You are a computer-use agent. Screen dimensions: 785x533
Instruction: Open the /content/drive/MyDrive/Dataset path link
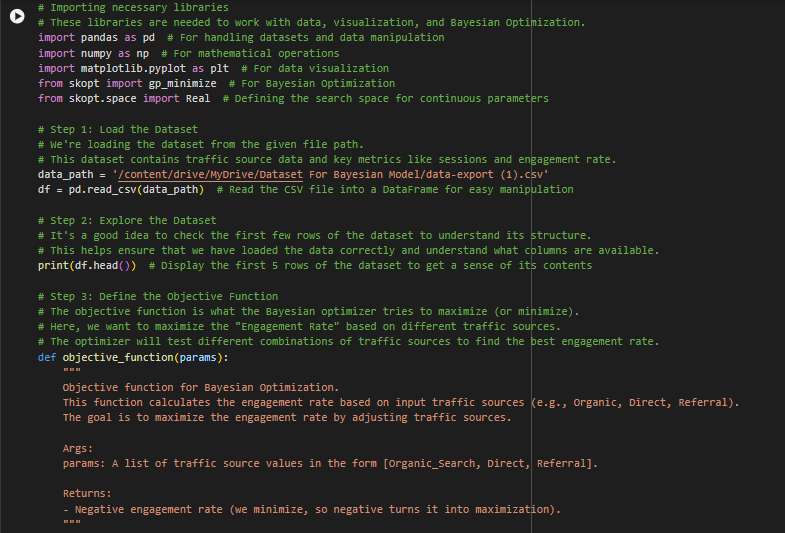[211, 174]
